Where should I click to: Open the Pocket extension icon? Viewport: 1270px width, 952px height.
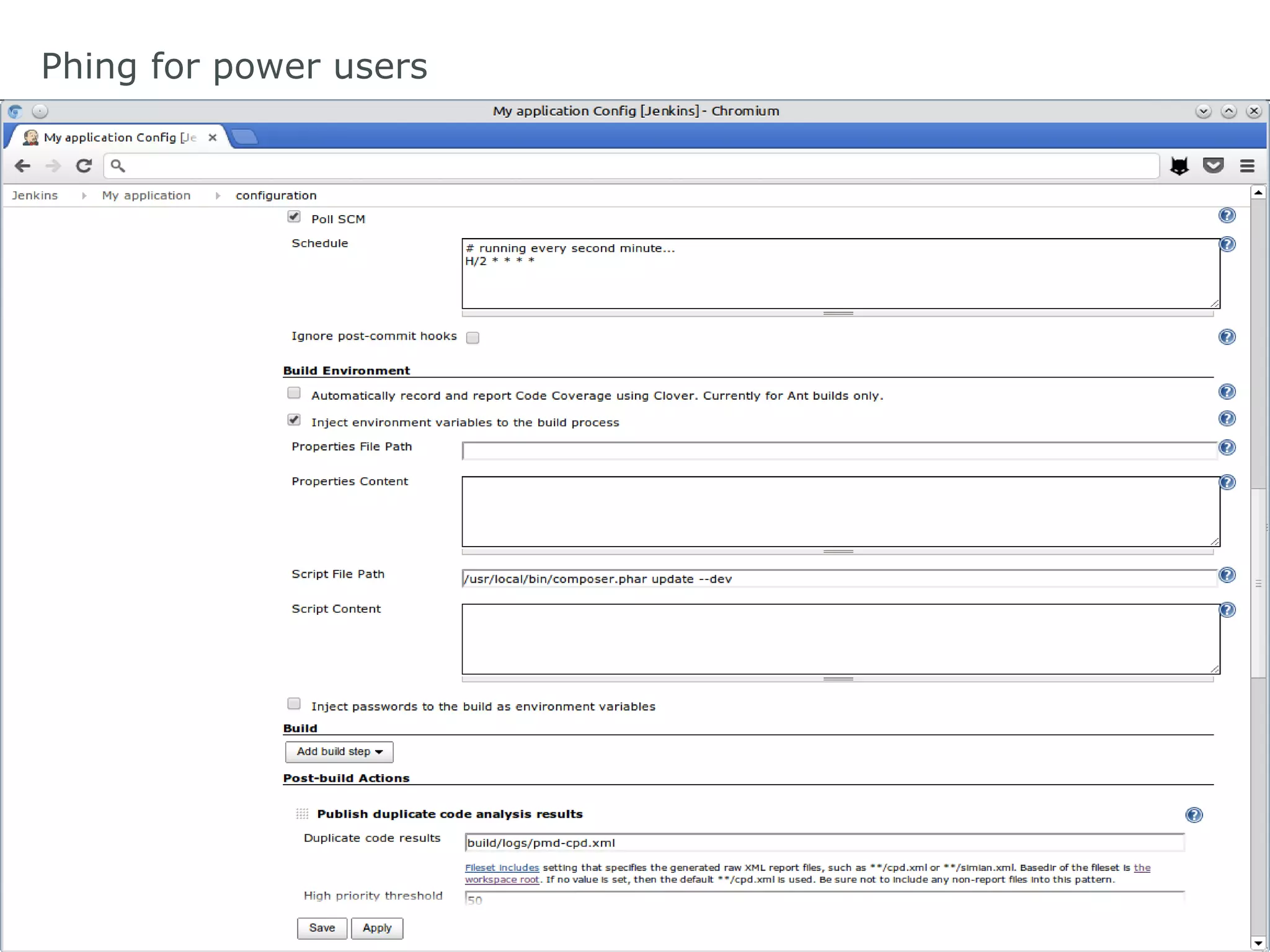click(1214, 165)
